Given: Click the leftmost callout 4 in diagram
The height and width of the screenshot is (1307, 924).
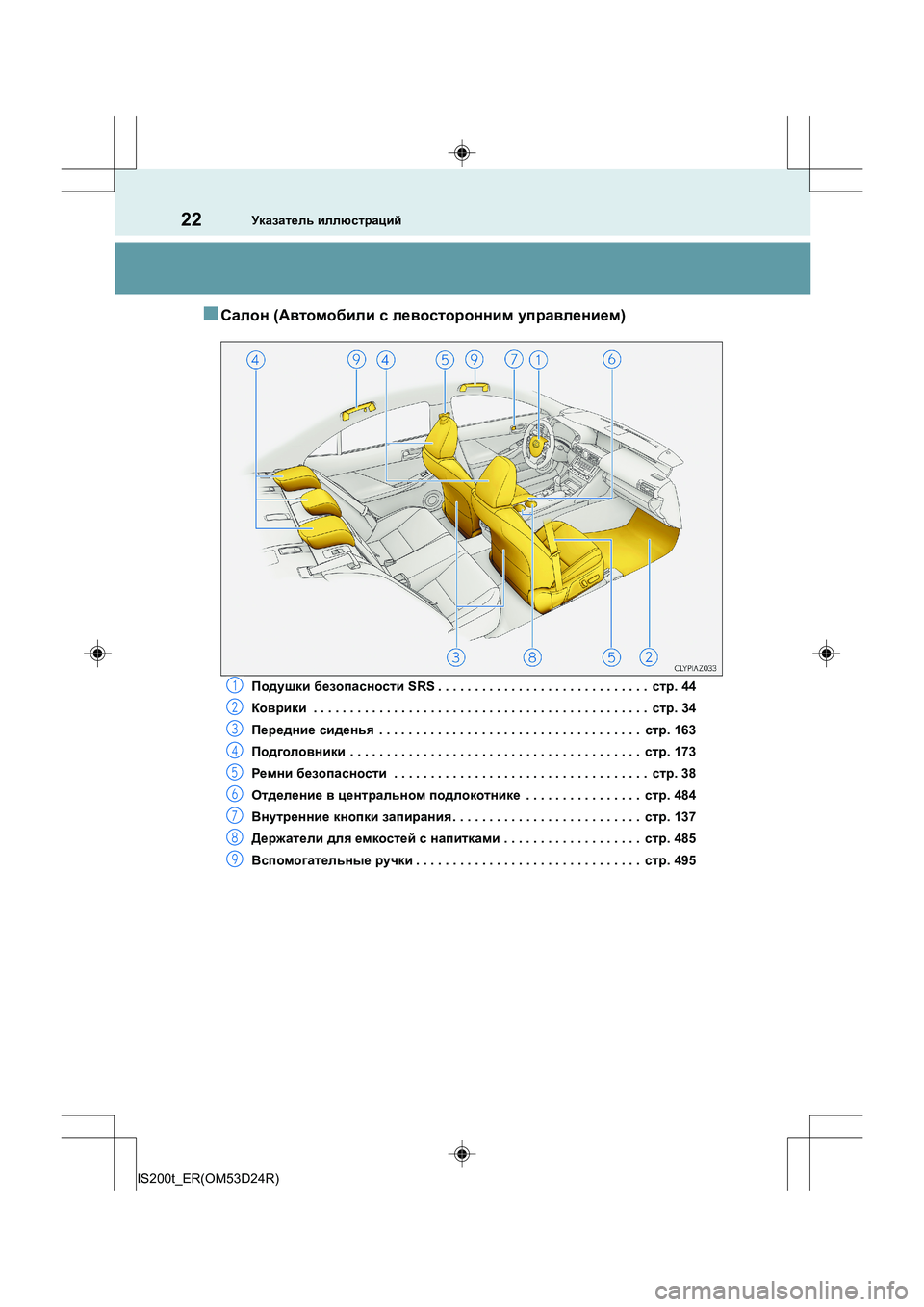Looking at the screenshot, I should point(255,360).
